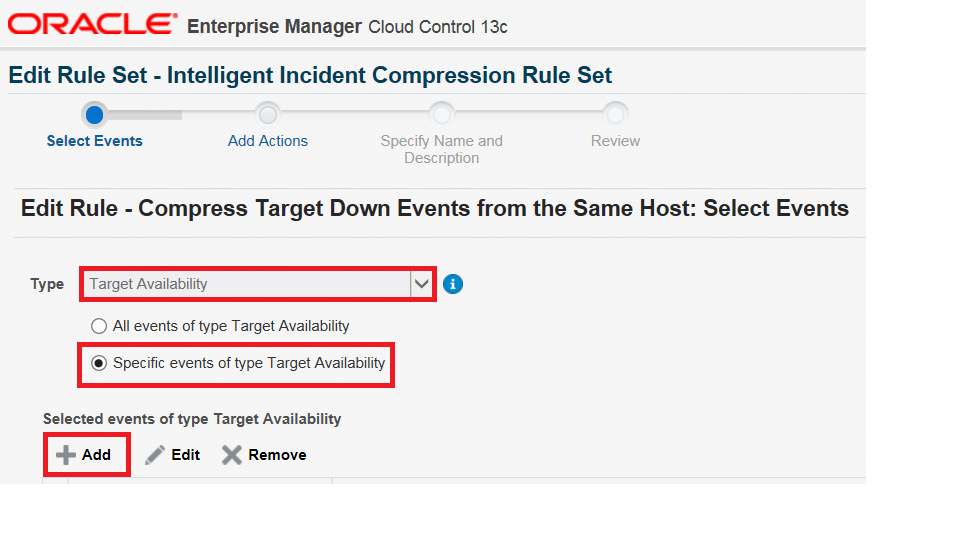Screen dimensions: 960x540
Task: Click the Target Availability combo box field
Action: point(247,284)
